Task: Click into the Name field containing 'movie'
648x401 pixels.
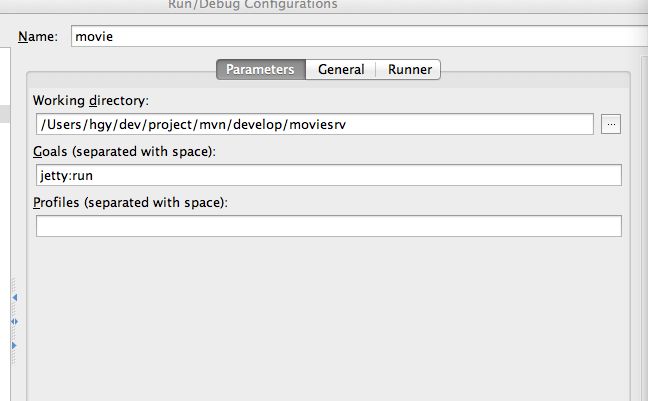Action: tap(359, 36)
